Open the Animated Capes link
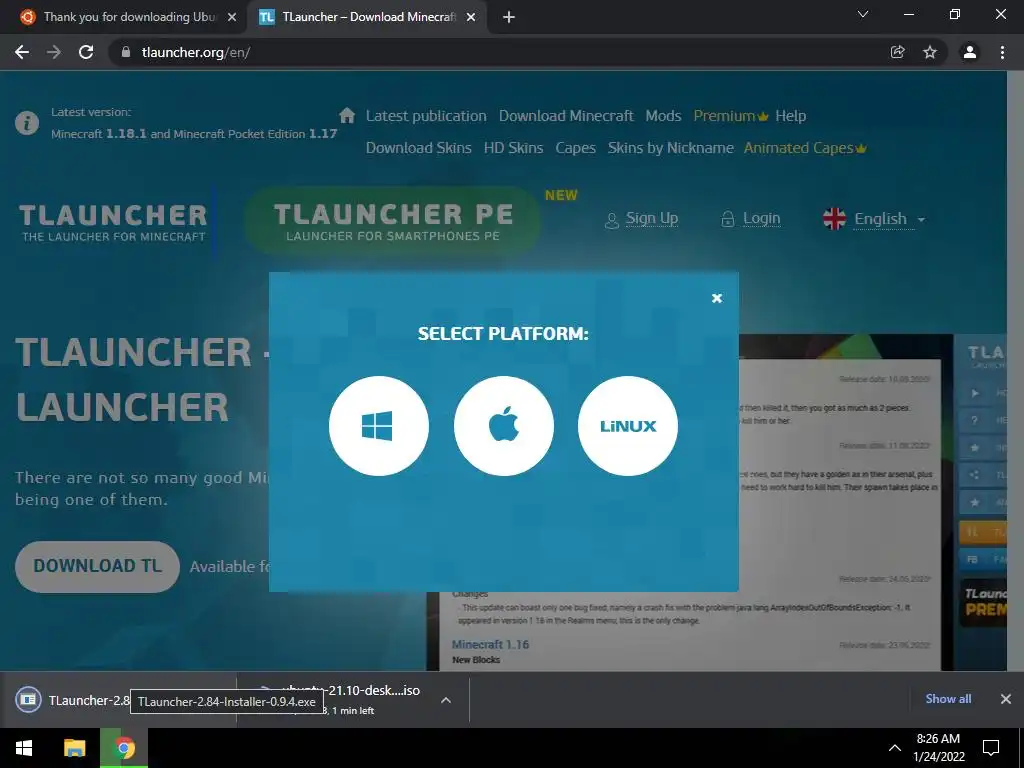Screen dimensions: 1024x768 [x=805, y=148]
